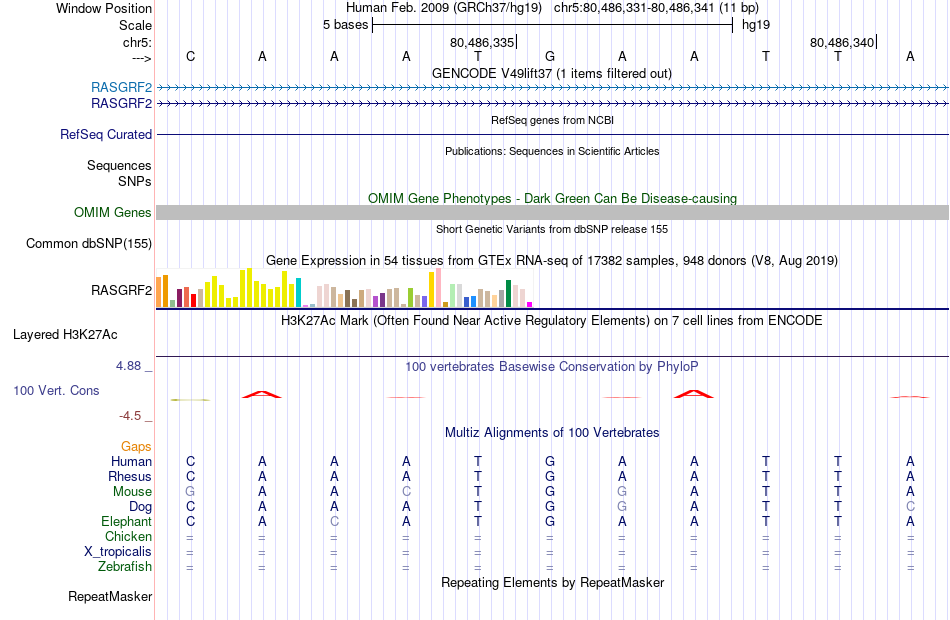
Task: Click the chr5: ruler label
Action: tap(138, 42)
